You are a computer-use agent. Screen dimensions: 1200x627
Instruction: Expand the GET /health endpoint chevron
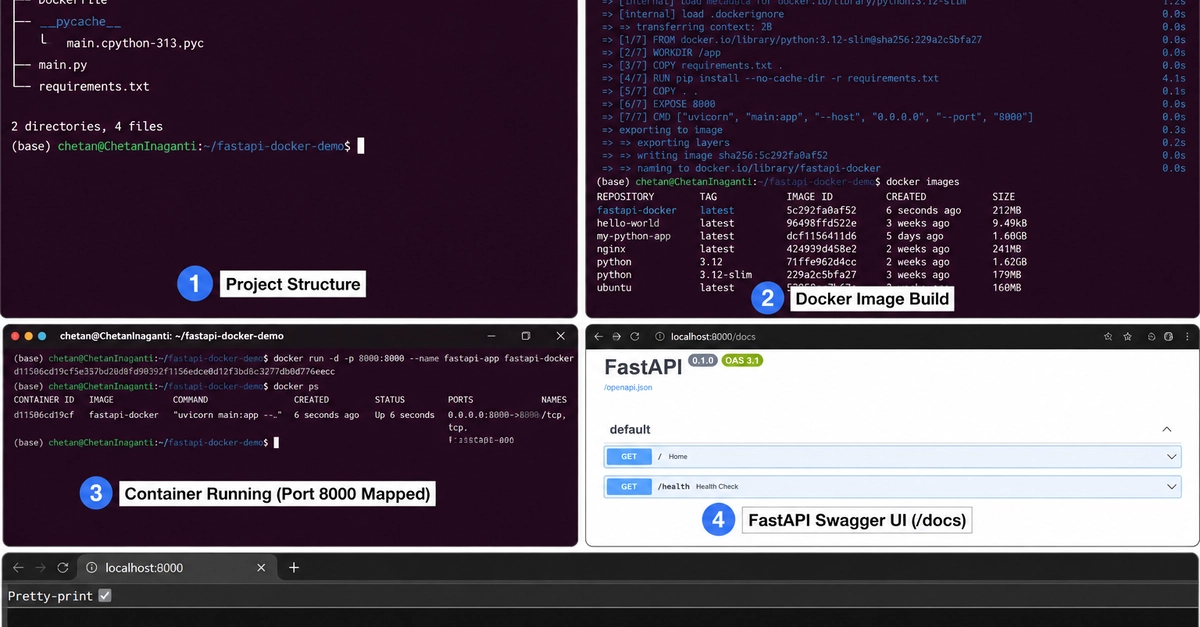pos(1173,487)
